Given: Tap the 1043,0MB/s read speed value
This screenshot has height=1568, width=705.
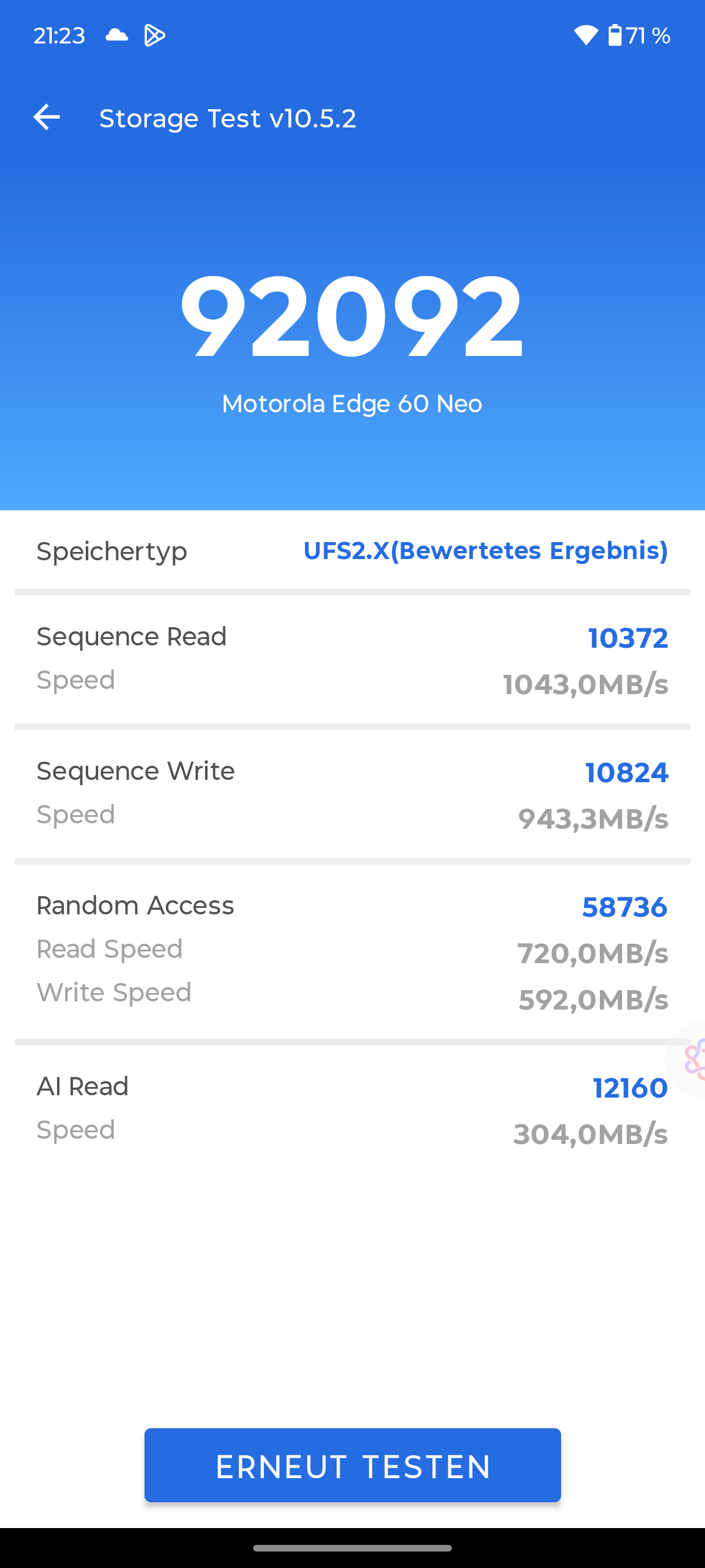Looking at the screenshot, I should (x=585, y=685).
